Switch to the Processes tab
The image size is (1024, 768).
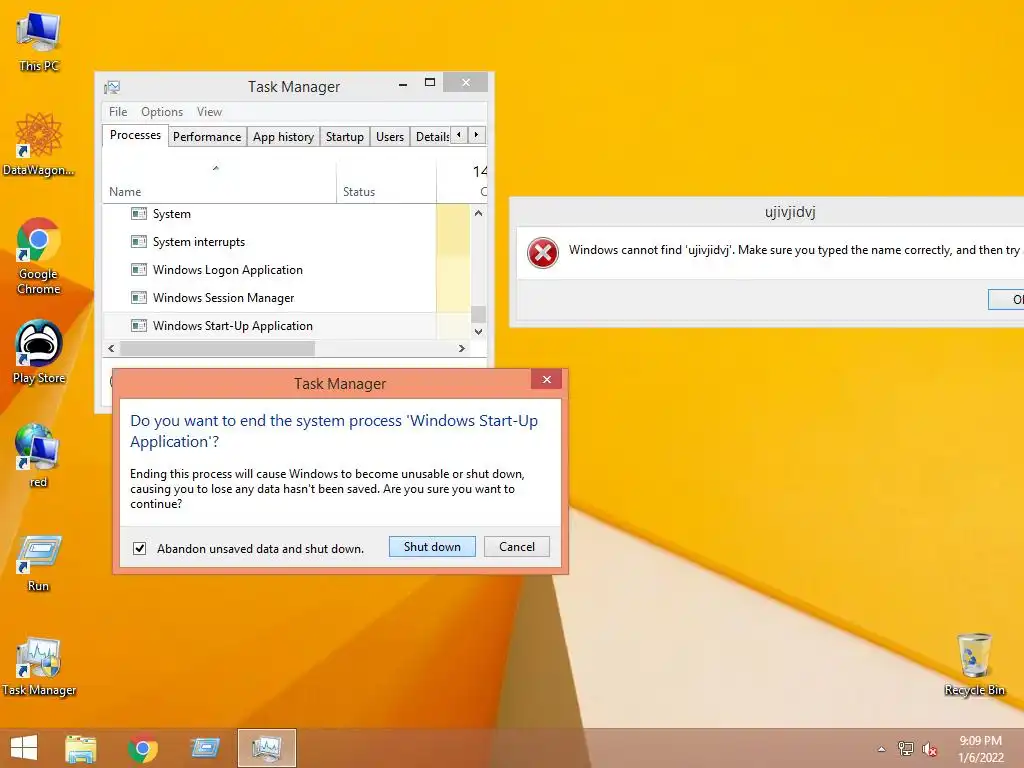pyautogui.click(x=135, y=135)
